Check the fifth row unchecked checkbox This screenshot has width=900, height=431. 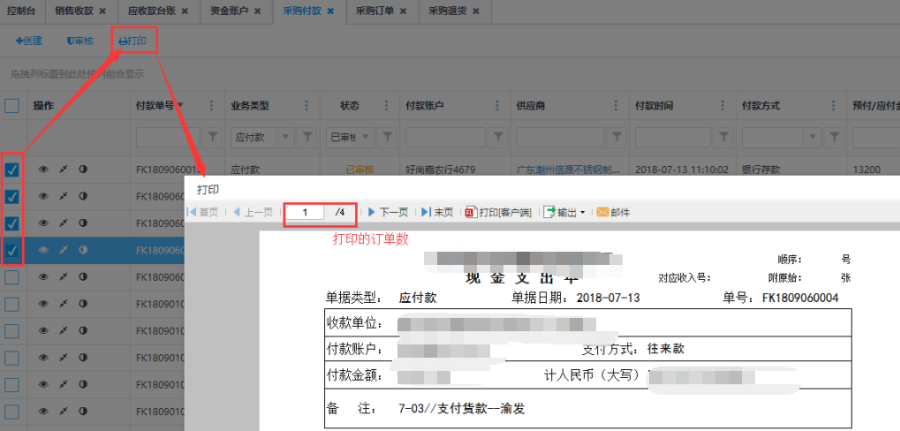12,277
